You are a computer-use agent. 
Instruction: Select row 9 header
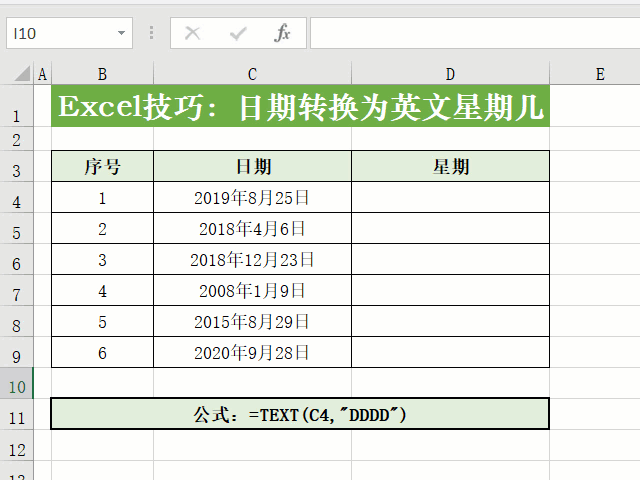(16, 353)
